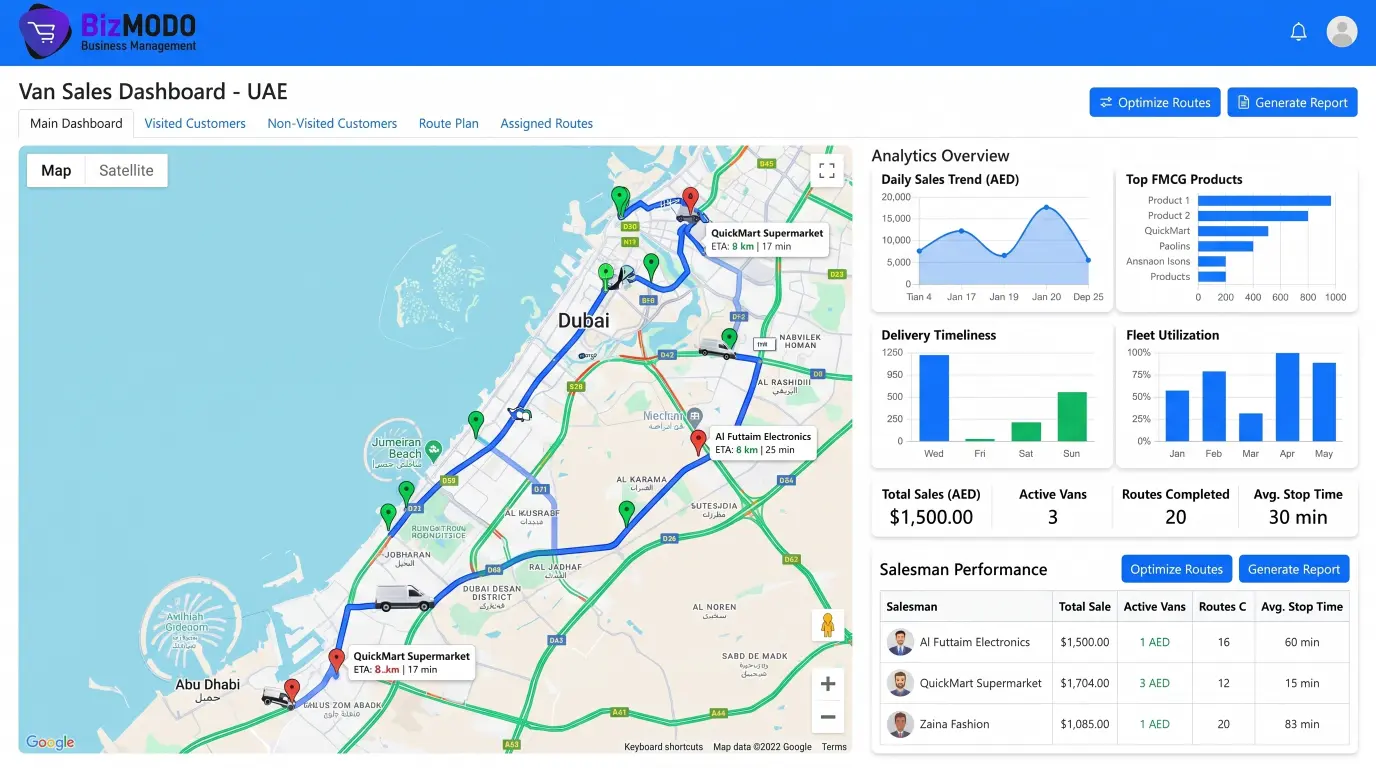1376x768 pixels.
Task: View the Assigned Routes tab
Action: [x=547, y=123]
